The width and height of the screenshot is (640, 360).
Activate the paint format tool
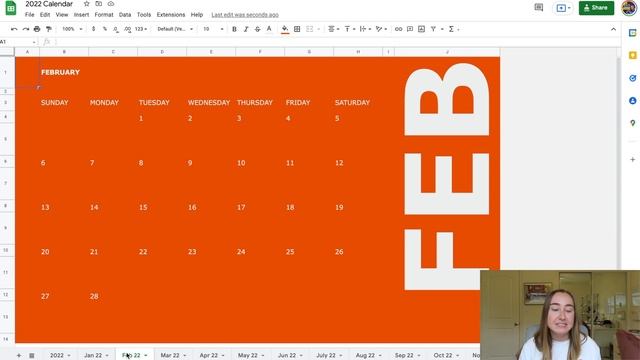(x=49, y=29)
